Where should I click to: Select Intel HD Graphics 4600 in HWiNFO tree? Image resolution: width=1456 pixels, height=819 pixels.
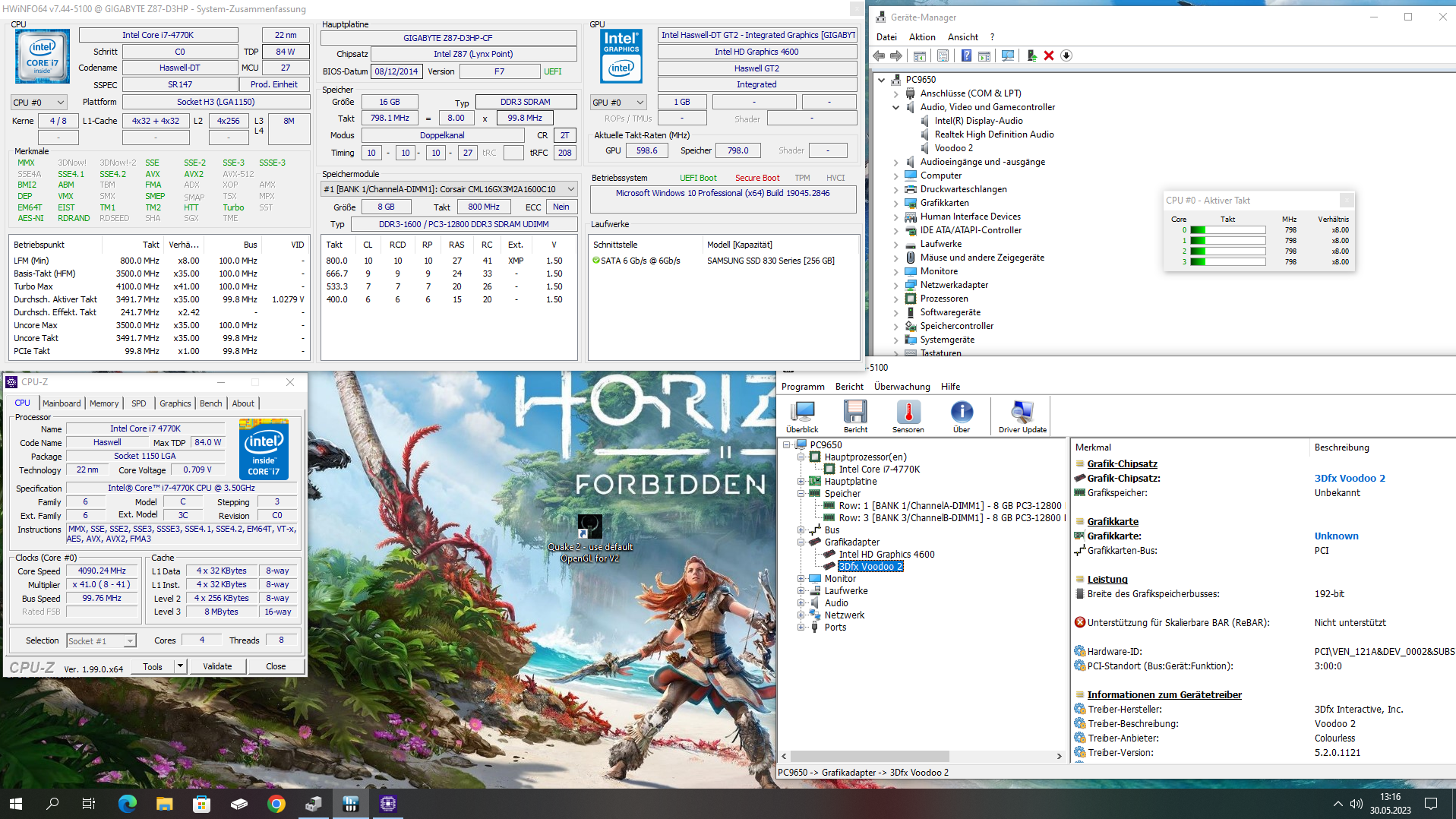(x=886, y=555)
